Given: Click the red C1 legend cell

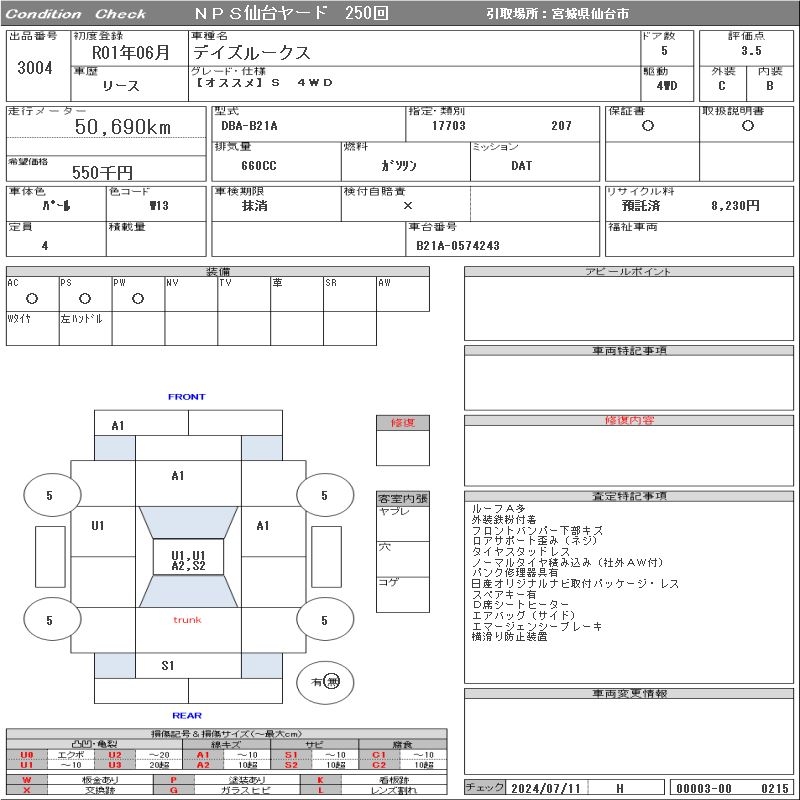Looking at the screenshot, I should tap(379, 755).
